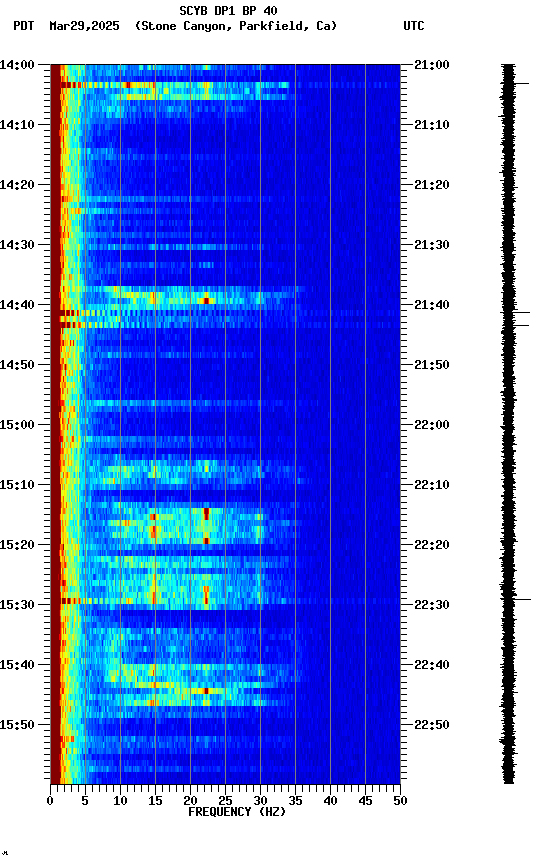This screenshot has height=864, width=552.
Task: Click the '21:50' UTC time label
Action: (x=432, y=365)
